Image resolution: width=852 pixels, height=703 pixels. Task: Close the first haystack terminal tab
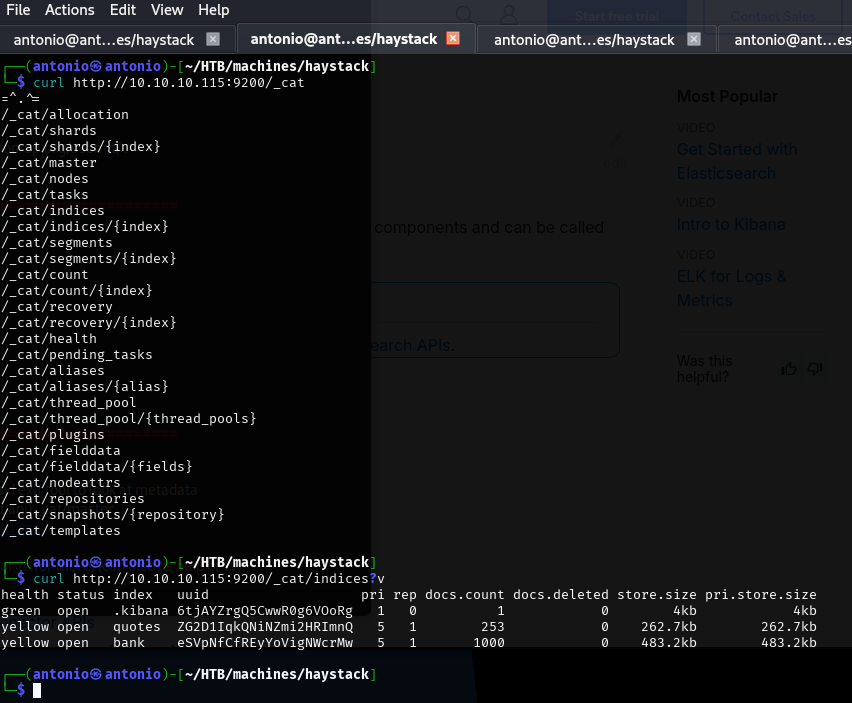tap(213, 39)
